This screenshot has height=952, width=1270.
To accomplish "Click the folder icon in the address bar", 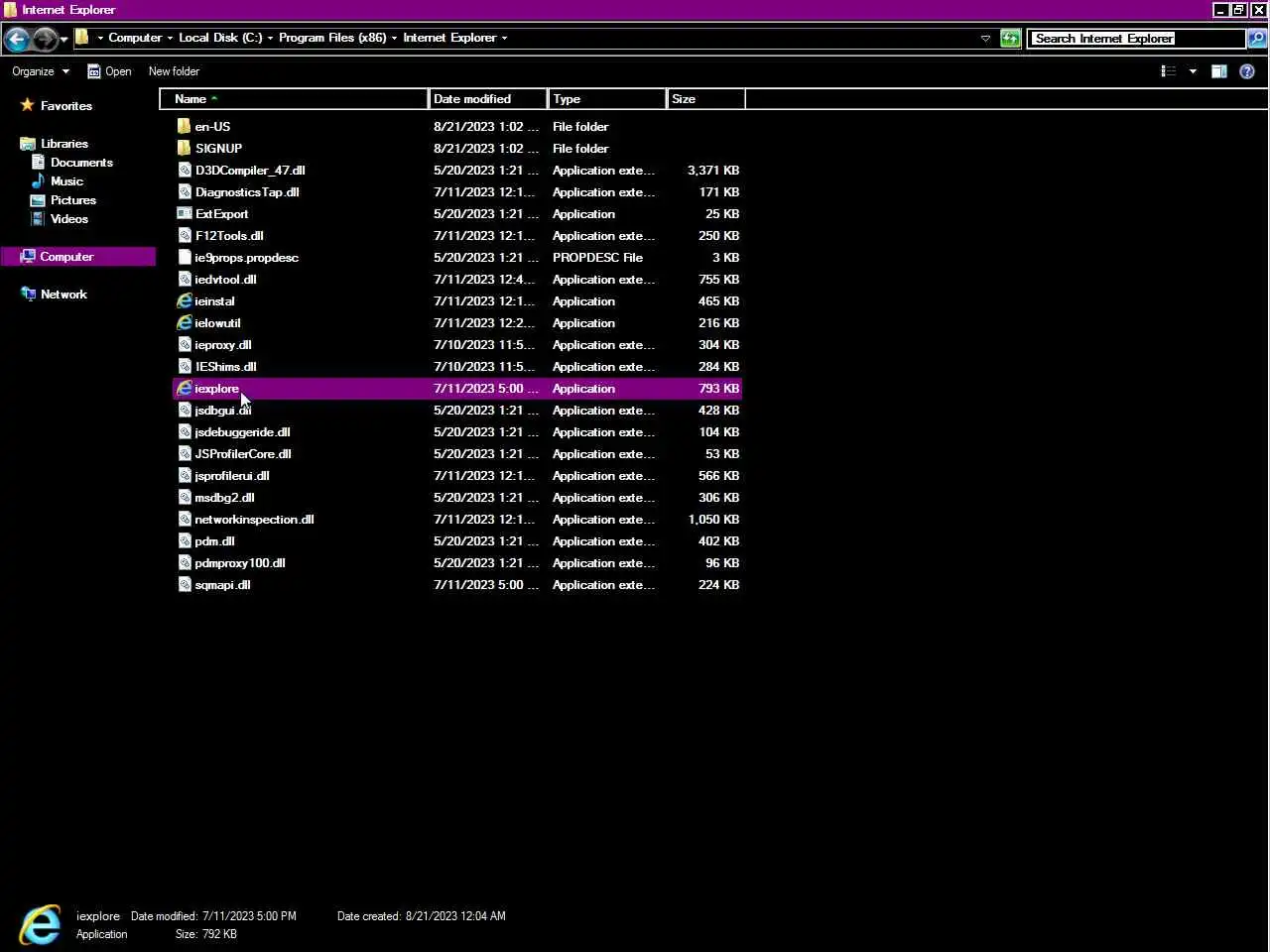I will [82, 38].
